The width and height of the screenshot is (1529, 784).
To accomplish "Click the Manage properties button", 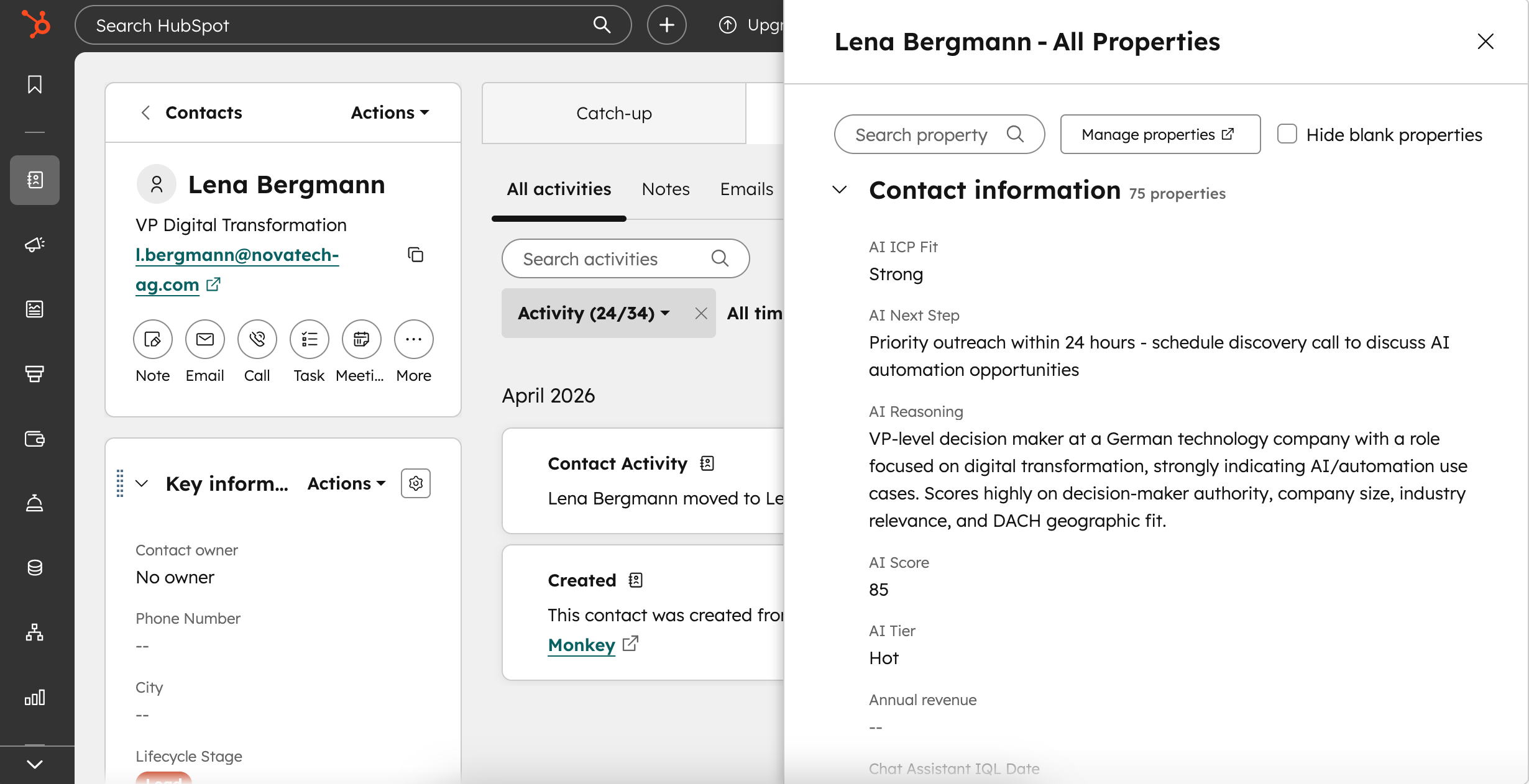I will (x=1160, y=134).
